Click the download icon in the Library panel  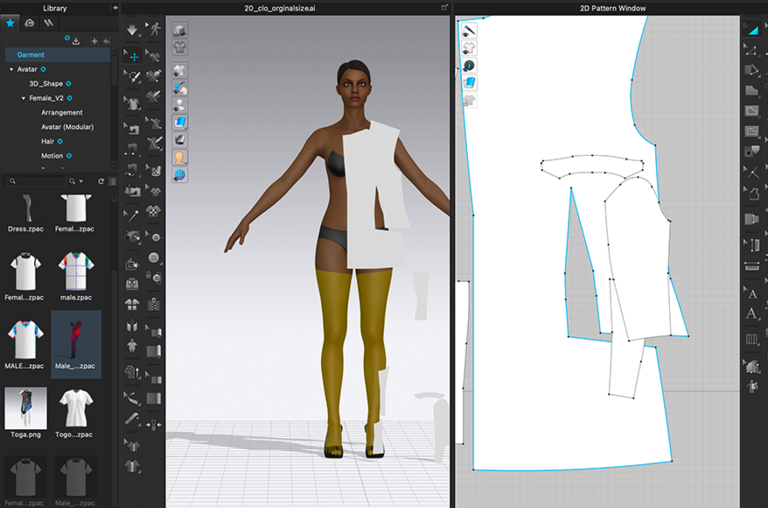[77, 41]
